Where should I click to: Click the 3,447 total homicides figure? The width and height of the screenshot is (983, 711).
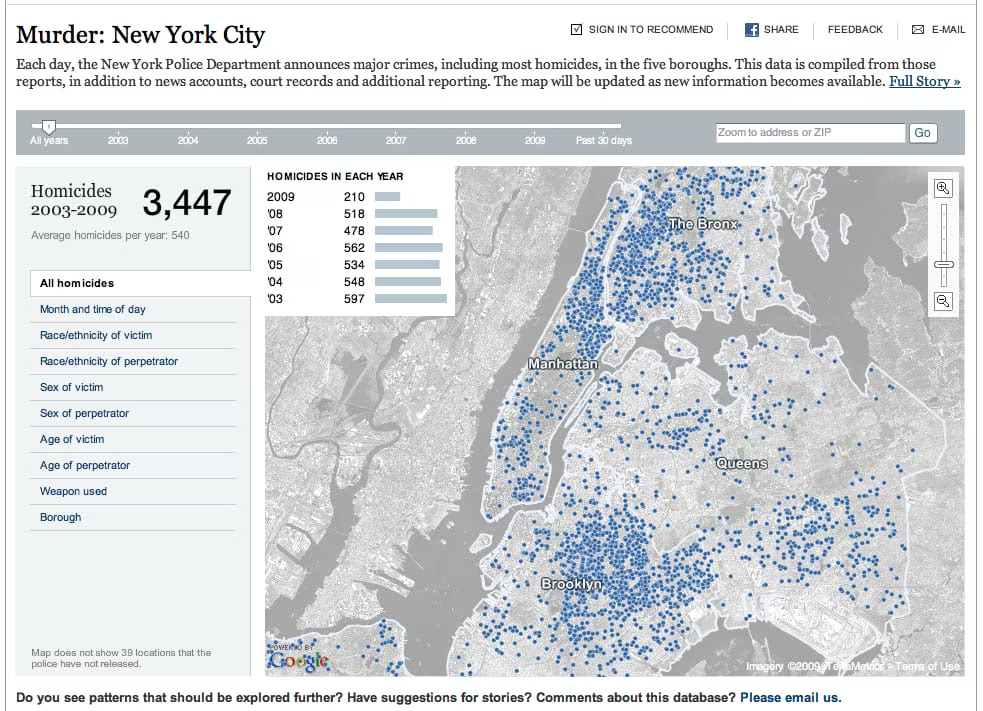[187, 203]
